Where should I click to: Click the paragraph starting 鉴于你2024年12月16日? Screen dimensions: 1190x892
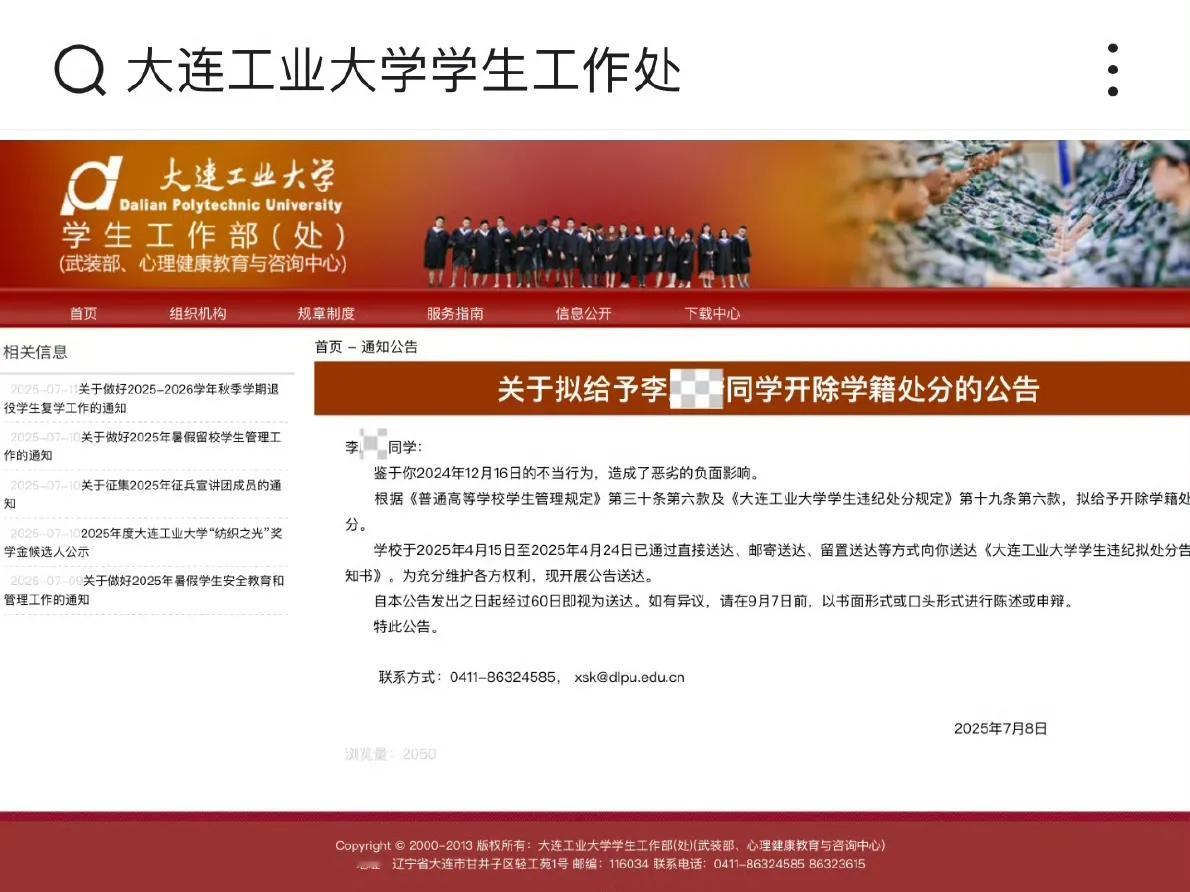pos(566,473)
